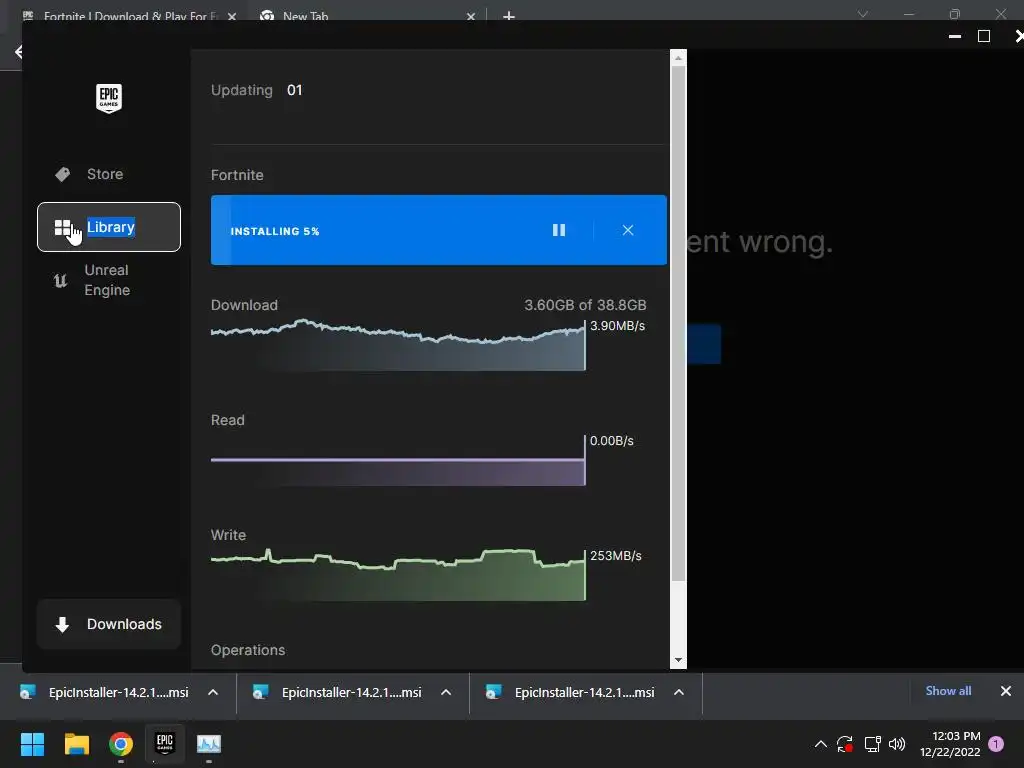
Task: Click the 253MB/s write rate
Action: click(616, 556)
